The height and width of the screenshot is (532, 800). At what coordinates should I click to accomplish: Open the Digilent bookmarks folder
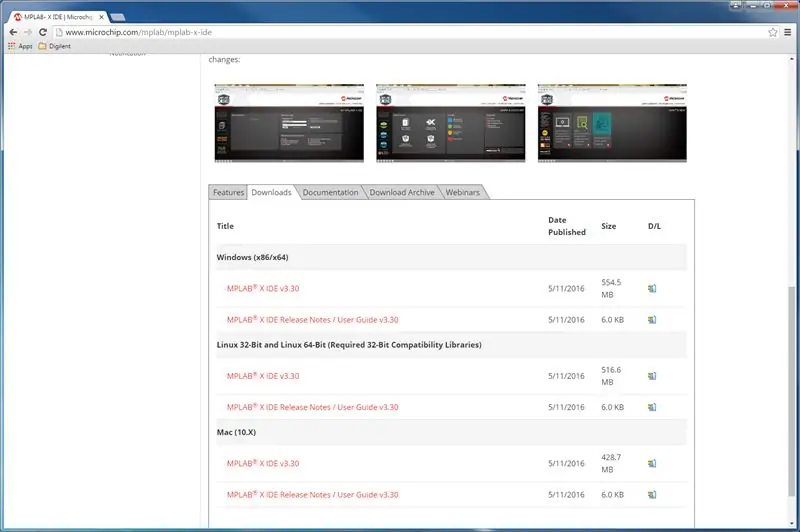click(55, 46)
